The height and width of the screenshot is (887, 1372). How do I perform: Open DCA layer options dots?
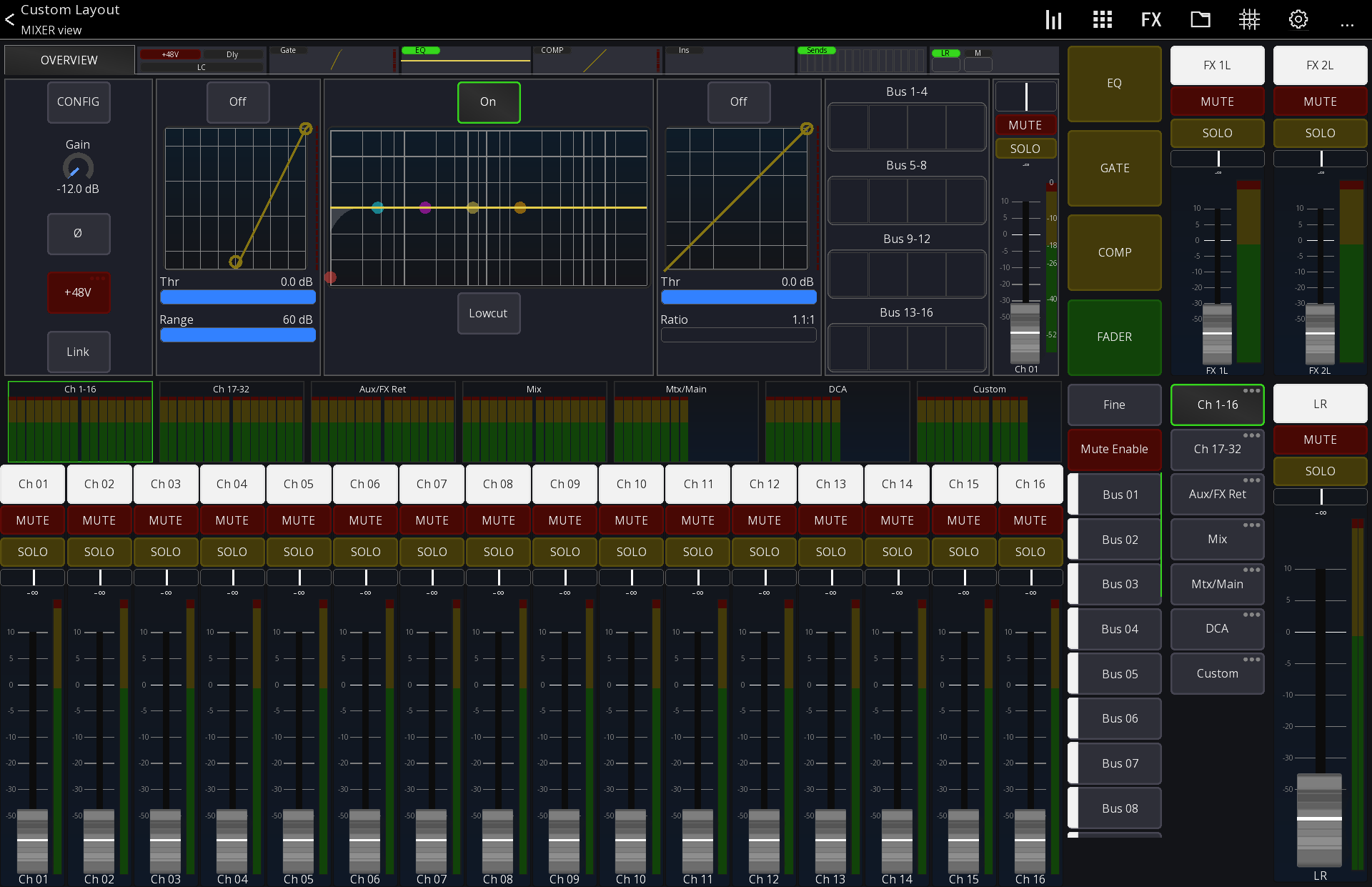pos(1251,615)
